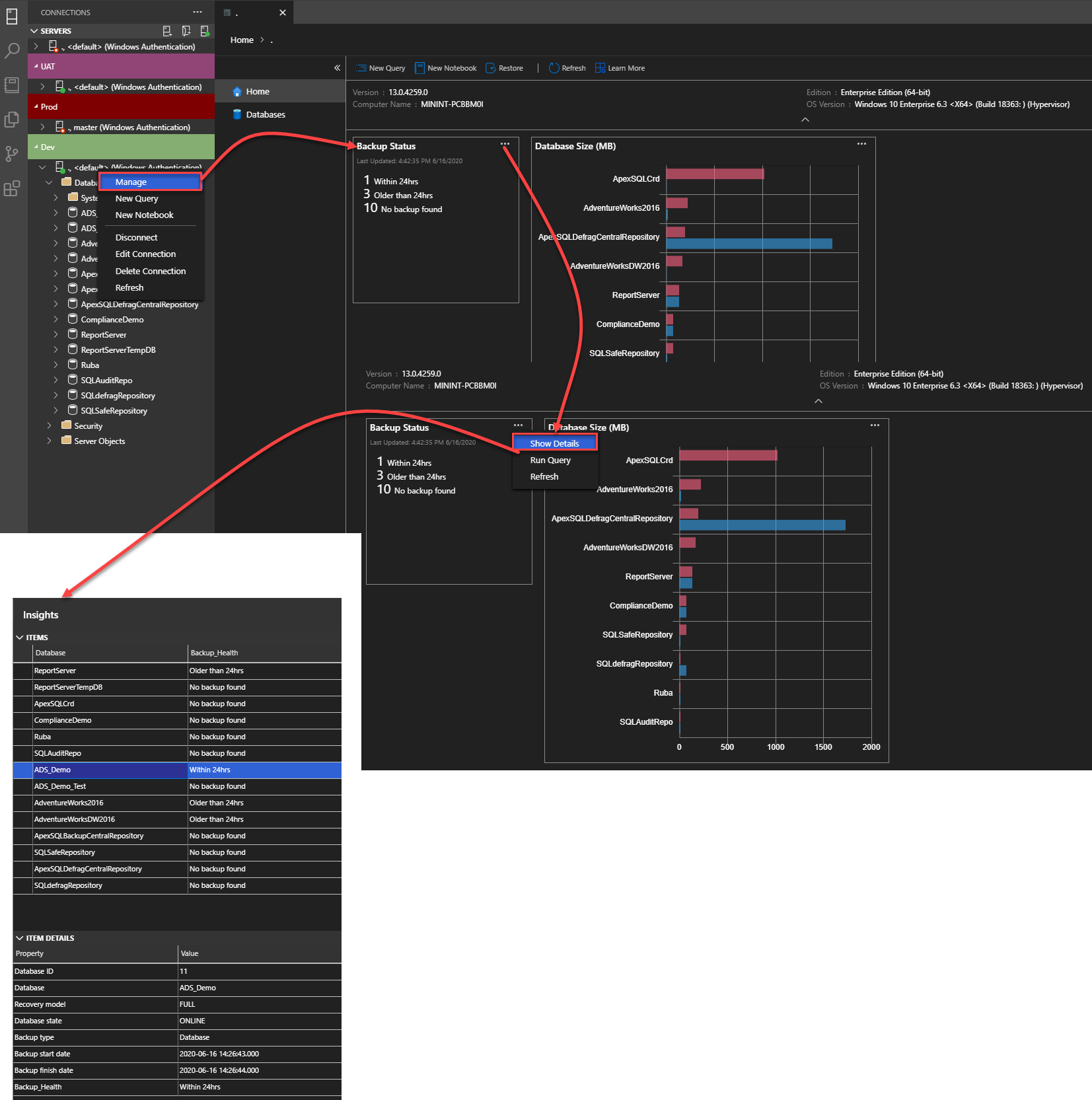This screenshot has width=1092, height=1100.
Task: Click the Show Active Connections icon
Action: 204,30
